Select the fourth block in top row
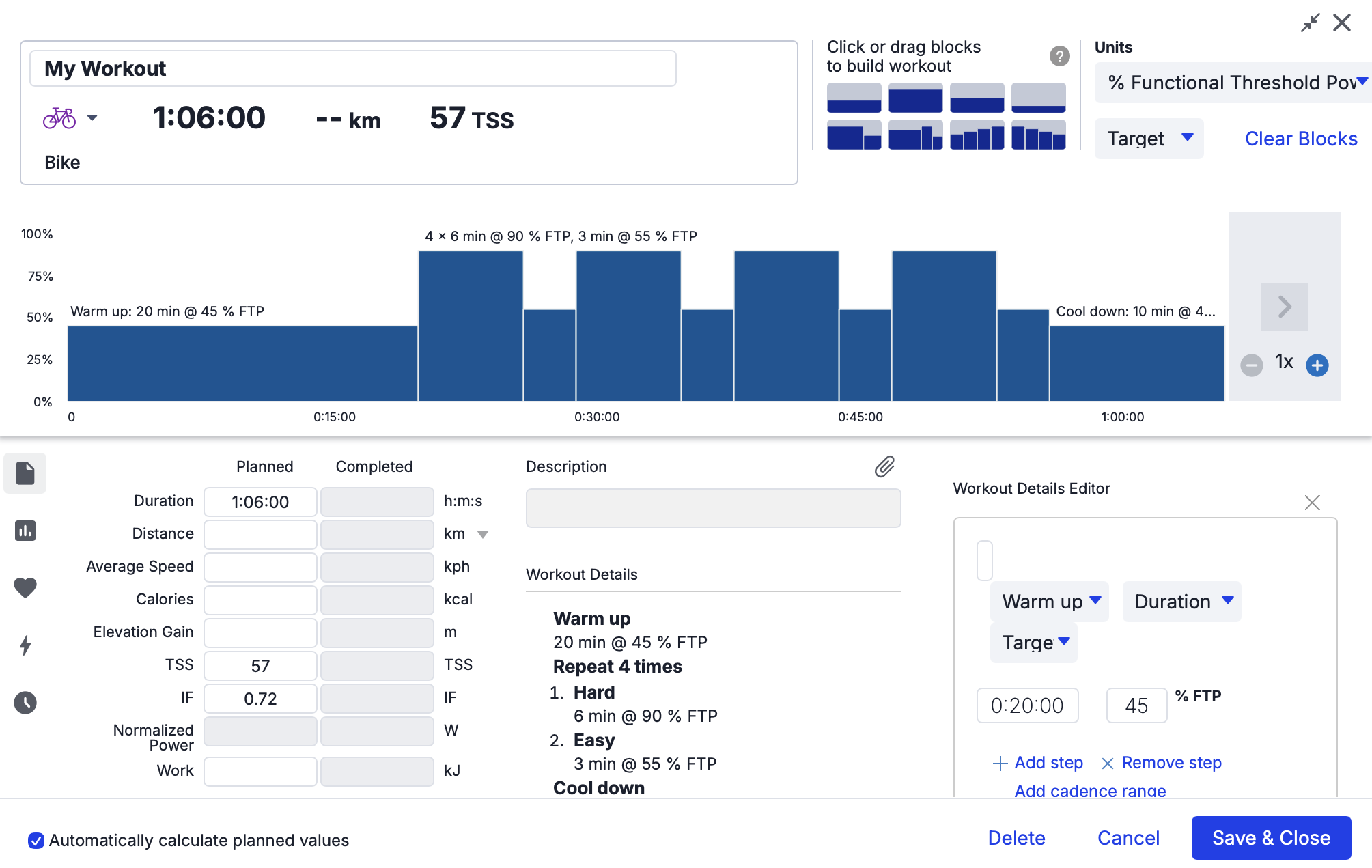1372x868 pixels. coord(1038,98)
